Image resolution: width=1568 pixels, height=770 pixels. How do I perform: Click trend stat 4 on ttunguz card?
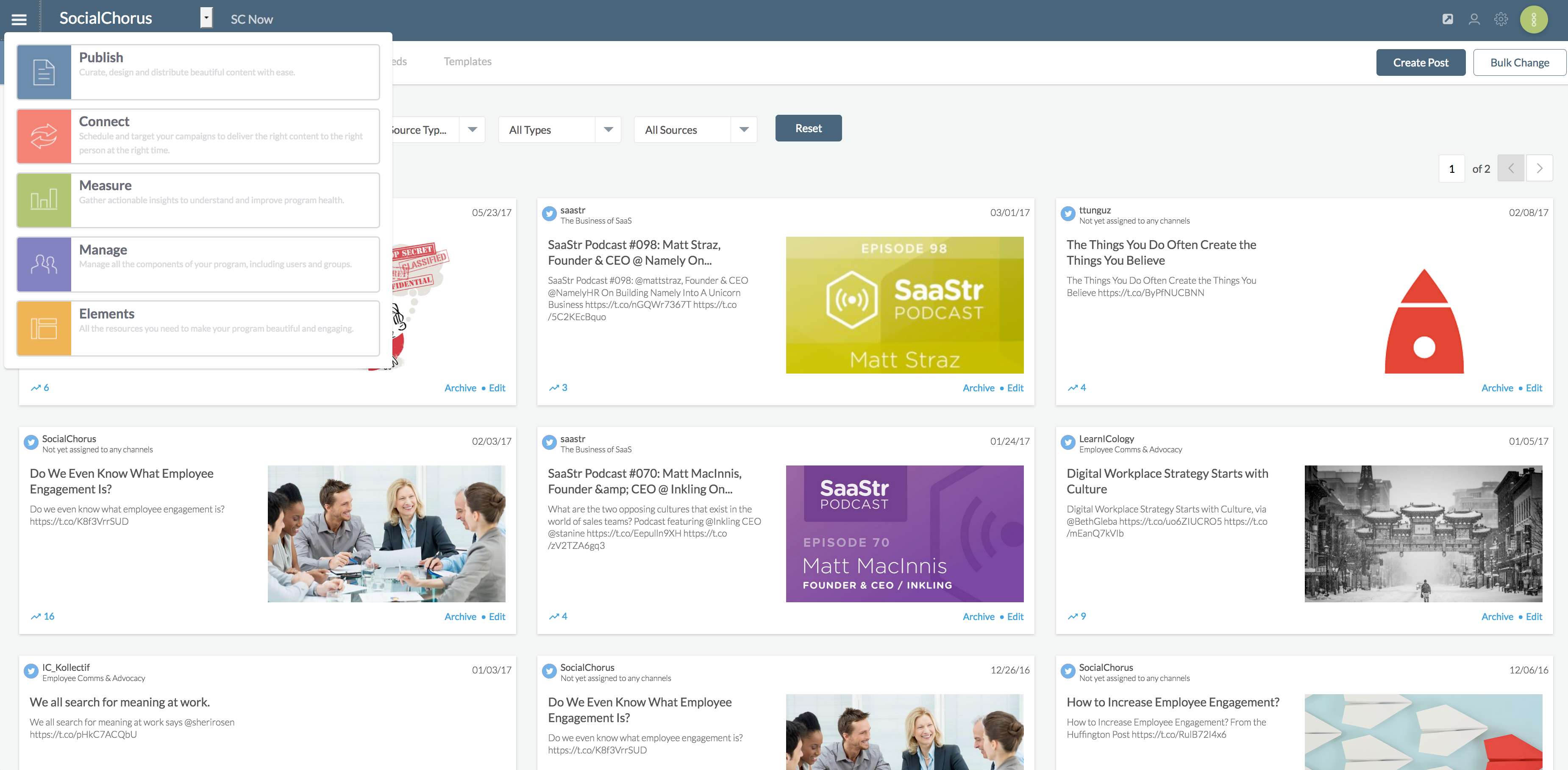[1077, 388]
